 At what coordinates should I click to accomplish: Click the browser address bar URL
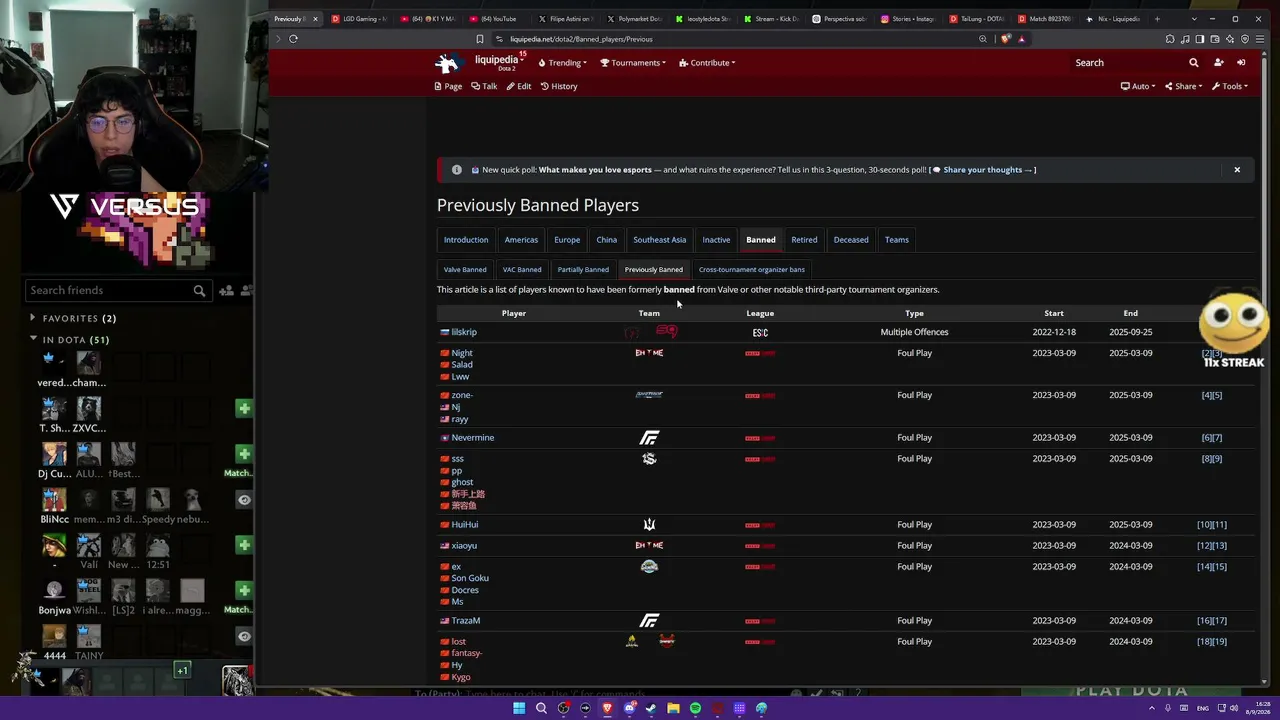[x=581, y=39]
